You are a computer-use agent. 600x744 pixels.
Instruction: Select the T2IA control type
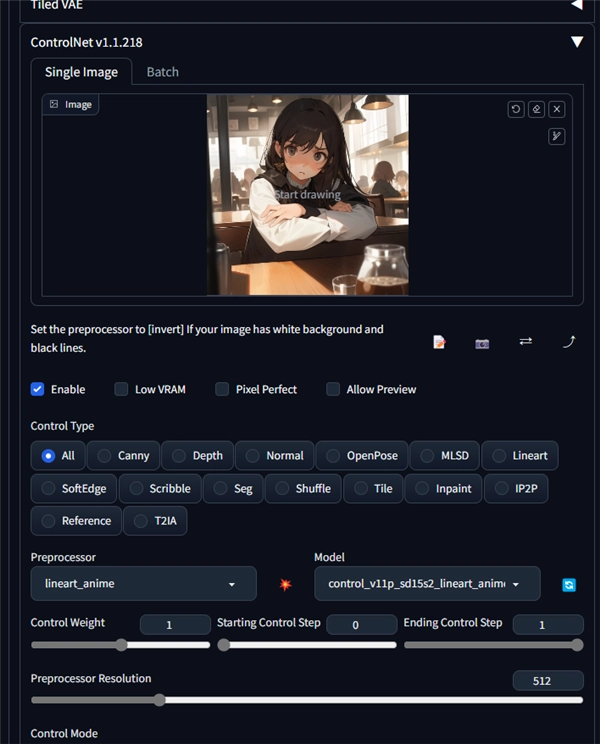(x=155, y=521)
